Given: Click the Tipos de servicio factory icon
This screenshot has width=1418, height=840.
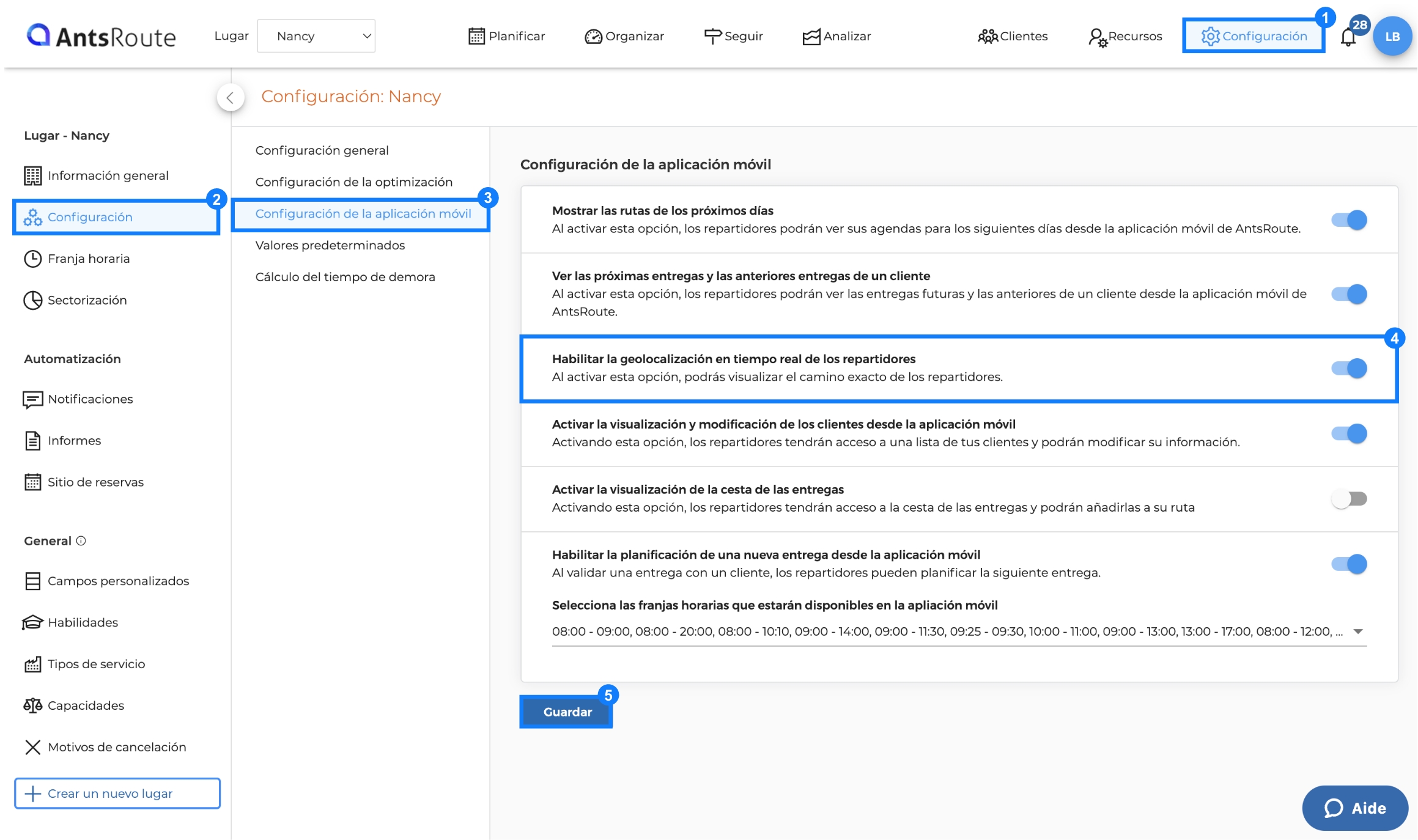Looking at the screenshot, I should pyautogui.click(x=33, y=664).
